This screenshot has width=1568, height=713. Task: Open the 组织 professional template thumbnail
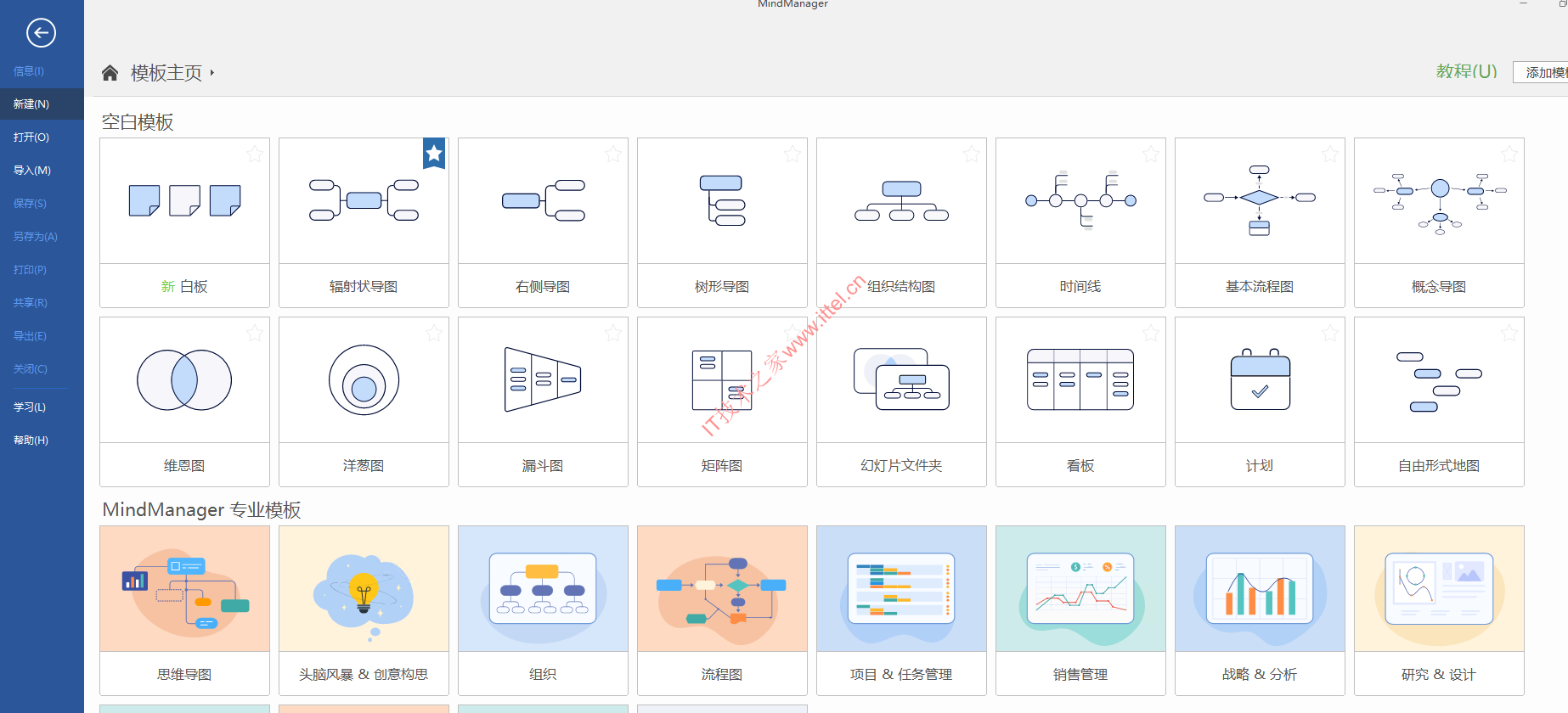tap(543, 589)
